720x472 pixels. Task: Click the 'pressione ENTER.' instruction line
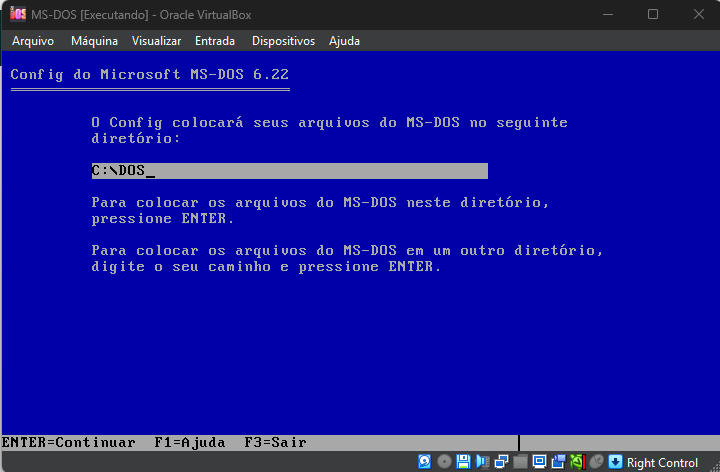pos(163,219)
